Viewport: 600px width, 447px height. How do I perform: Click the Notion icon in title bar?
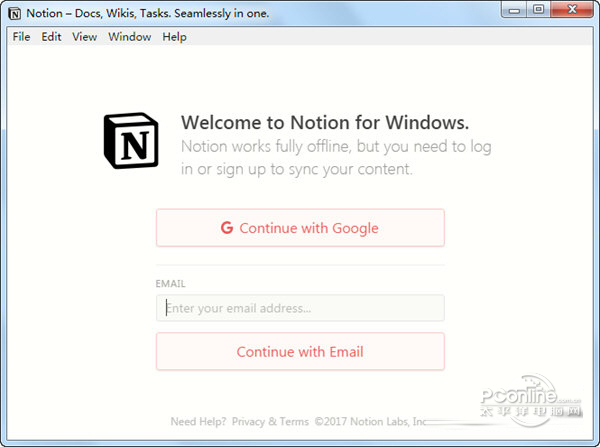(15, 14)
